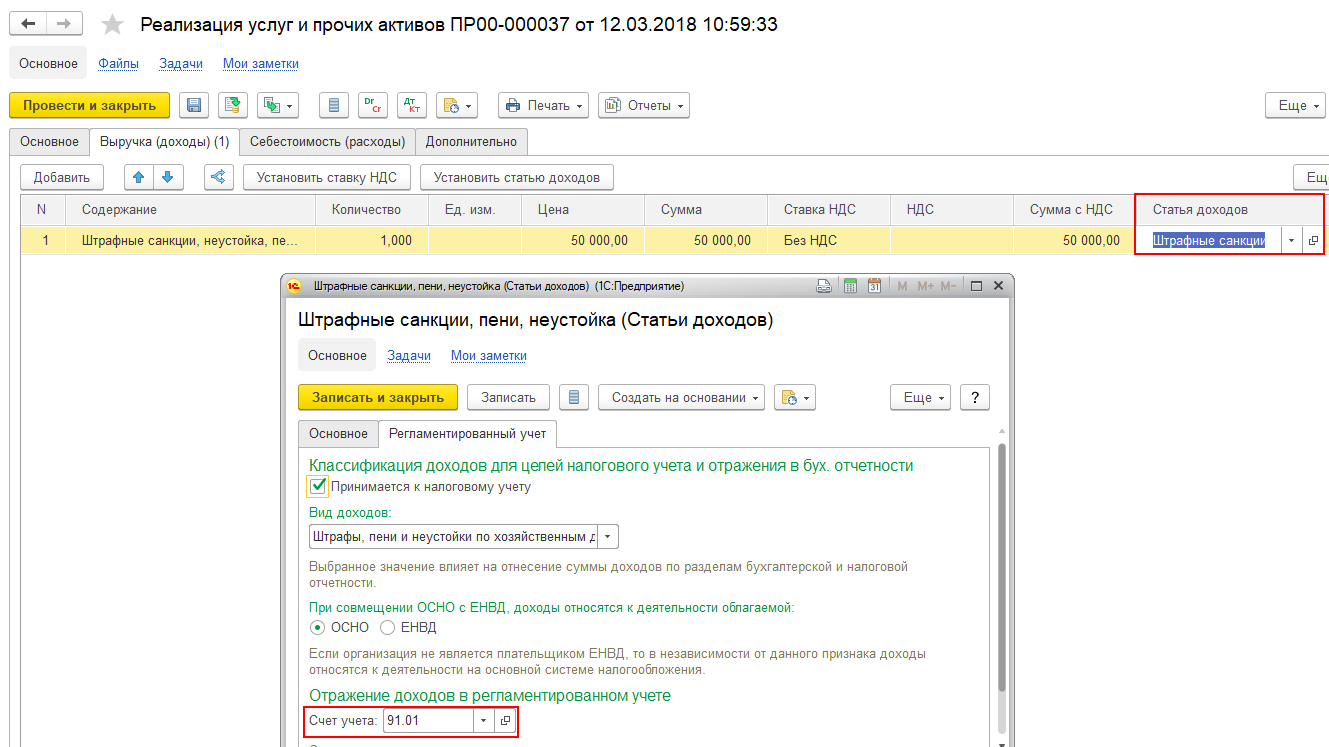Image resolution: width=1329 pixels, height=747 pixels.
Task: Click Количество column header
Action: click(x=372, y=210)
